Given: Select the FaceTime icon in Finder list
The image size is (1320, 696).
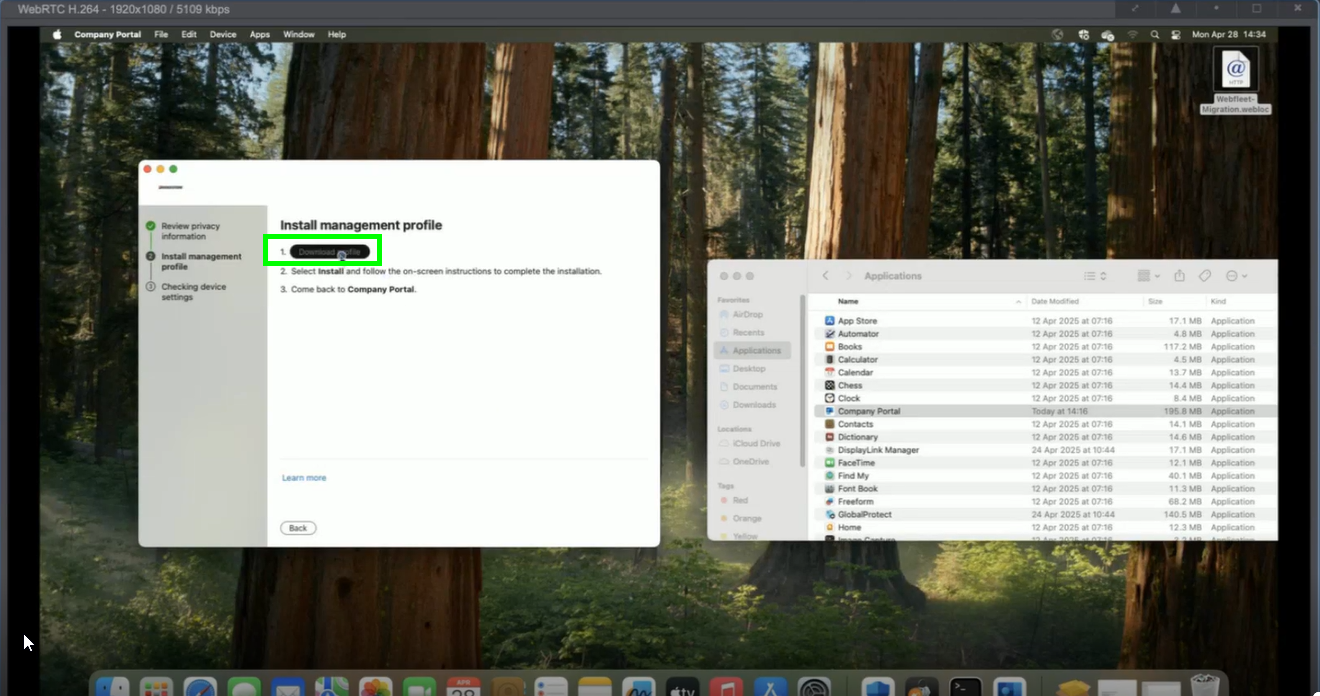Looking at the screenshot, I should coord(829,464).
